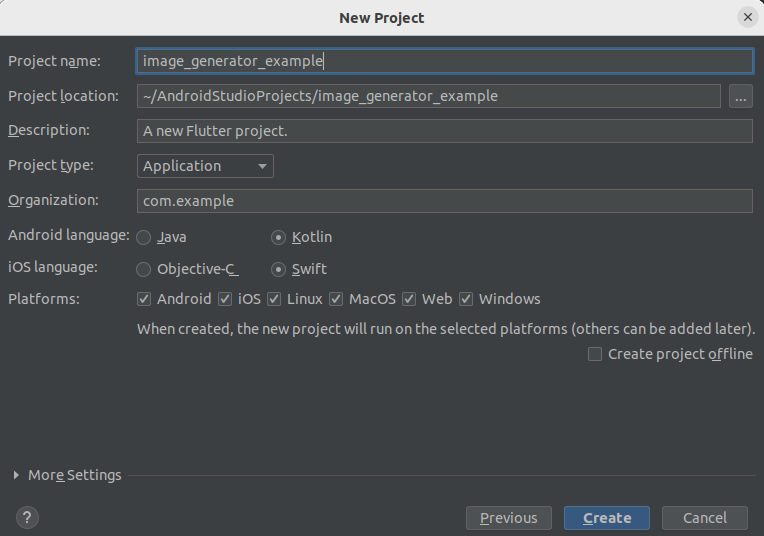
Task: Choose Objective-C for iOS language
Action: (x=144, y=269)
